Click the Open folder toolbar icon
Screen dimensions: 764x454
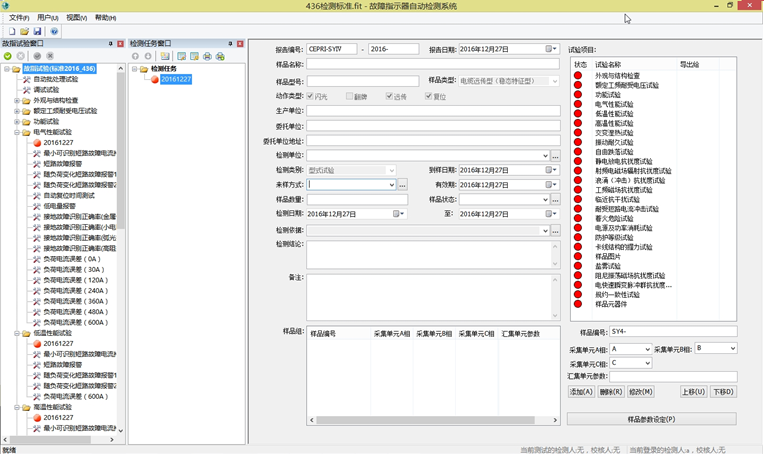pyautogui.click(x=24, y=31)
